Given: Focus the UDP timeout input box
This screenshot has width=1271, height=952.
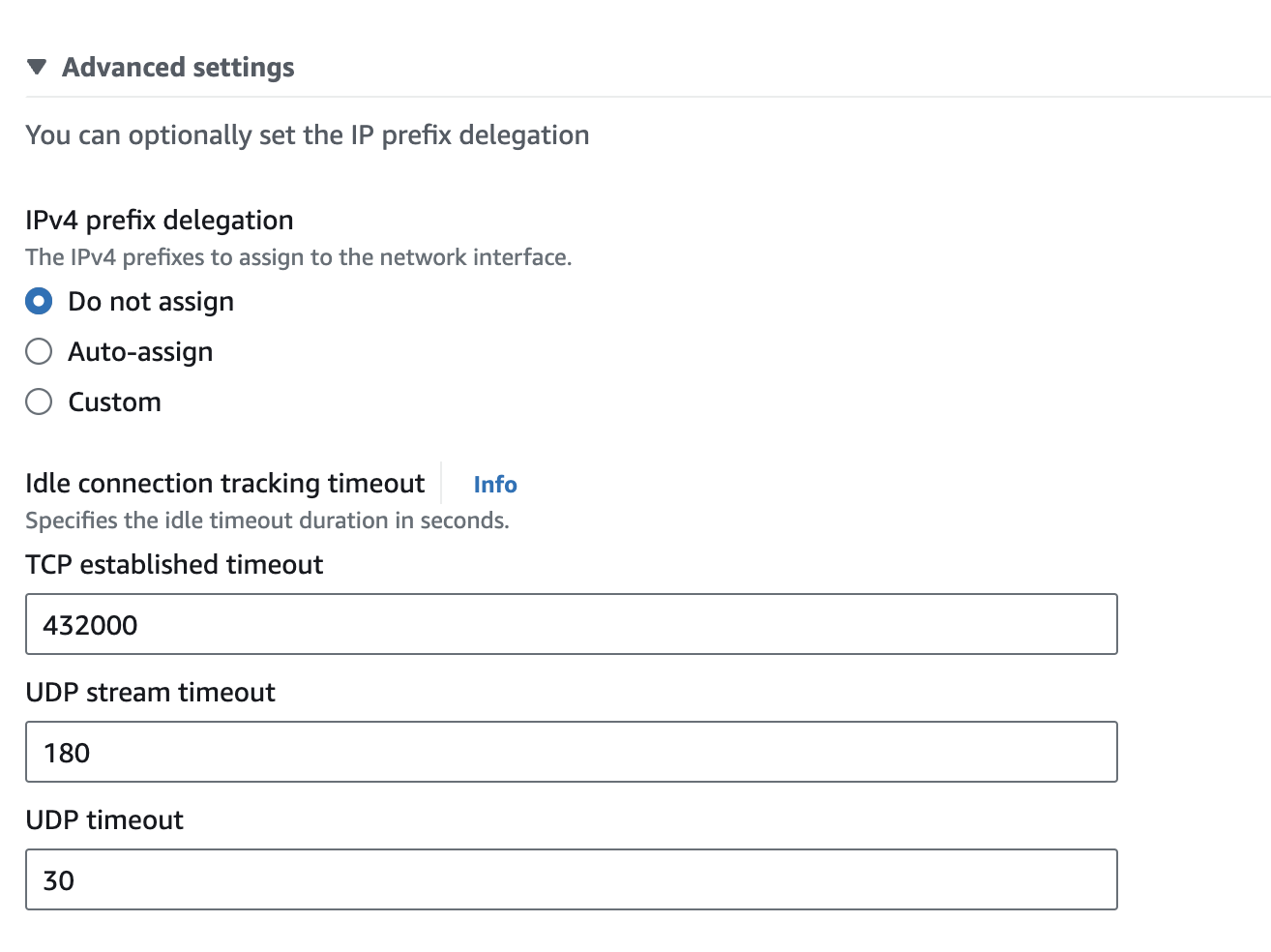Looking at the screenshot, I should click(571, 879).
